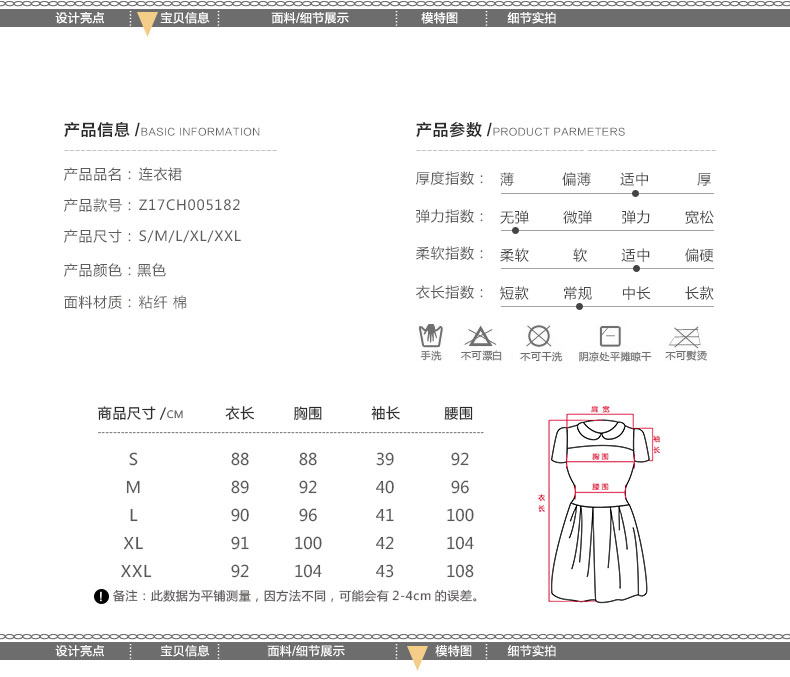Select the 模特图 tab in top navigation
This screenshot has width=790, height=677.
[x=439, y=18]
